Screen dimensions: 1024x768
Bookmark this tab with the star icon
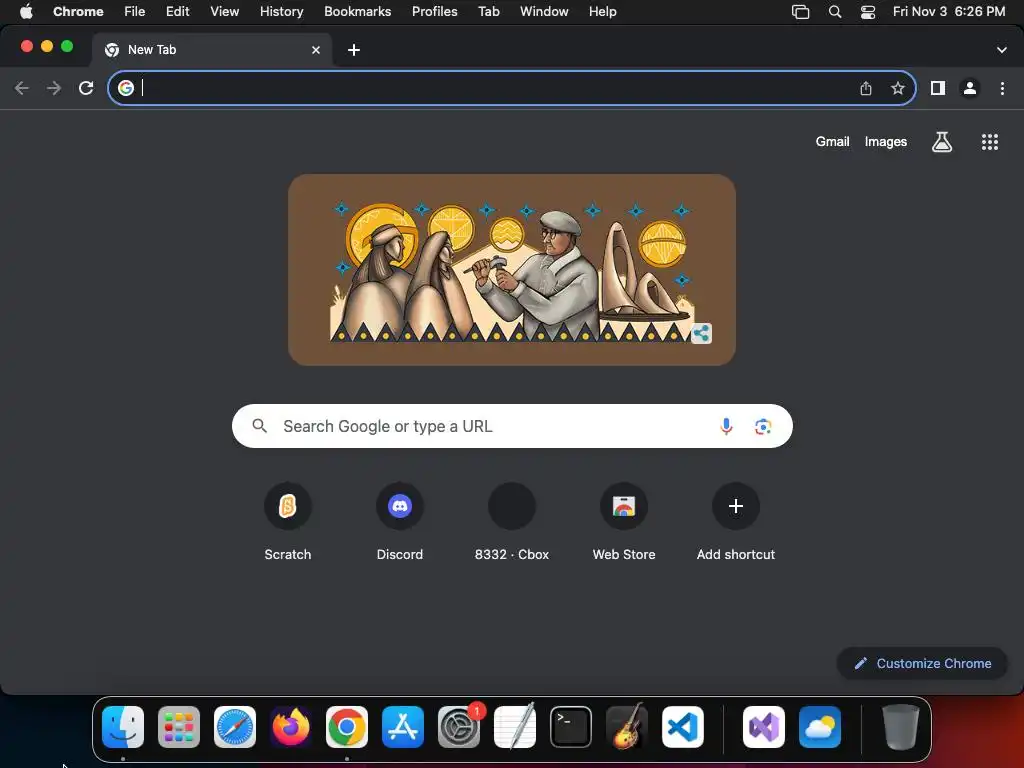898,88
